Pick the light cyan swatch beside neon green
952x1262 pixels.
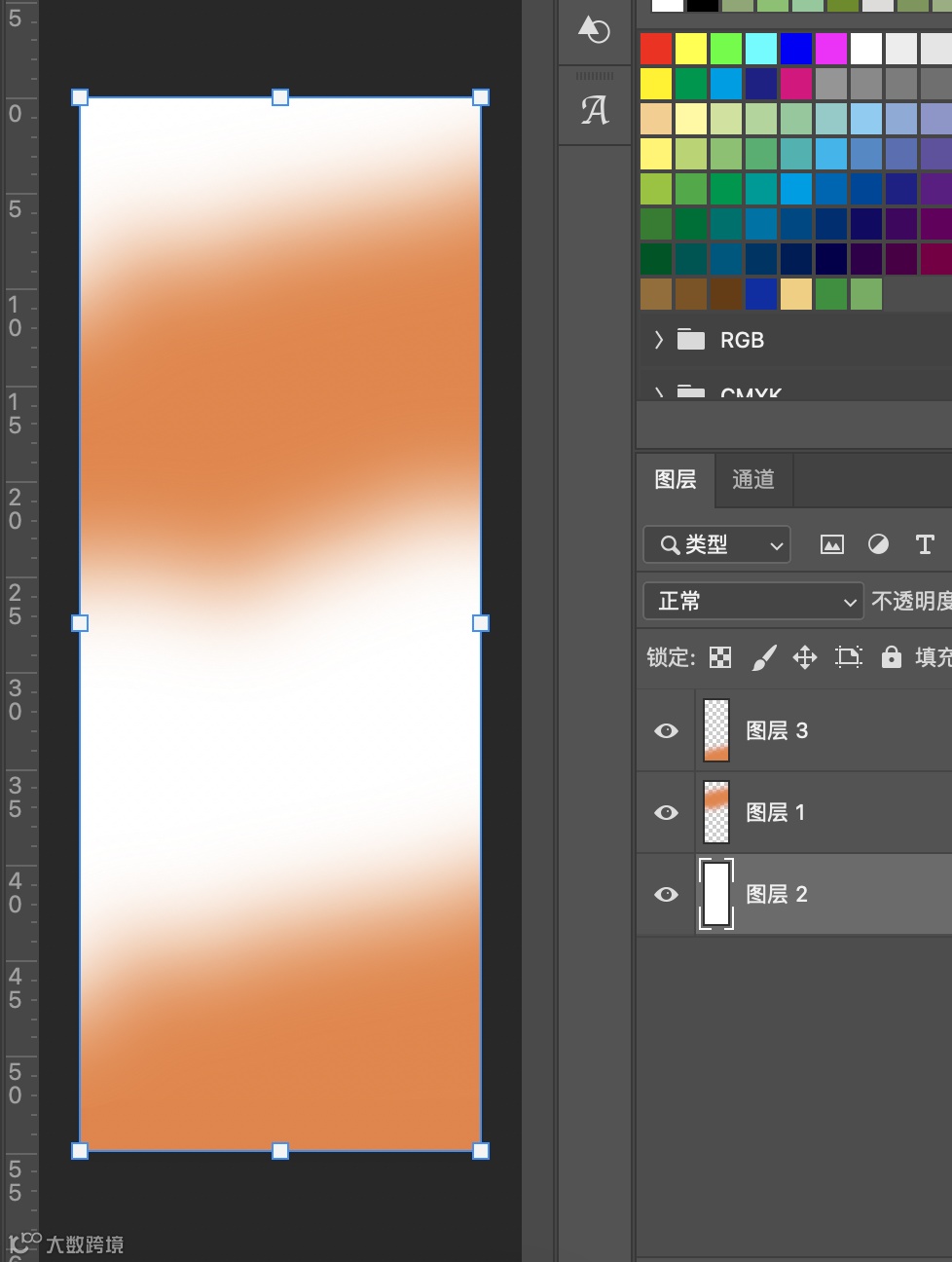point(761,49)
